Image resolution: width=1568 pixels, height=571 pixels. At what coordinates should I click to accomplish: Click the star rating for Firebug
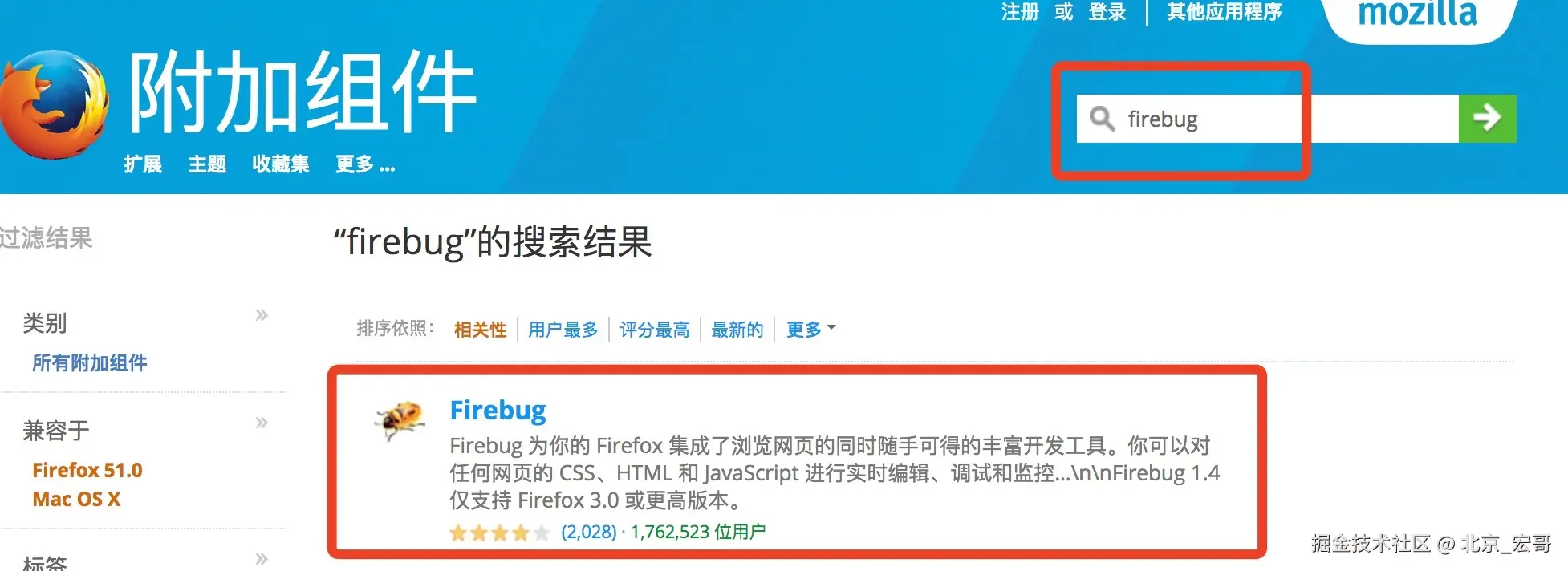tap(499, 533)
